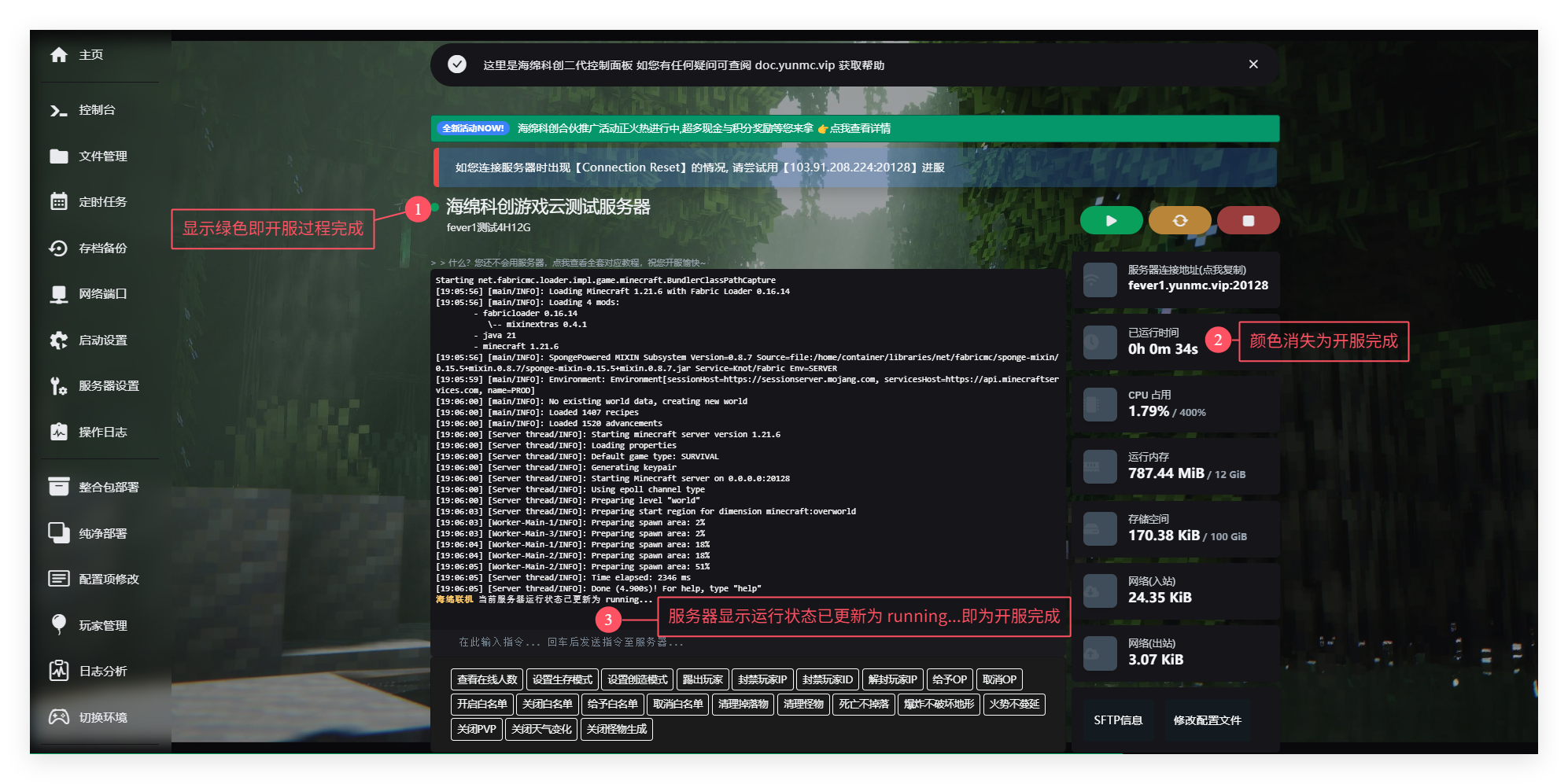Image resolution: width=1568 pixels, height=784 pixels.
Task: Click 关闭怪物生成 button
Action: pyautogui.click(x=617, y=730)
